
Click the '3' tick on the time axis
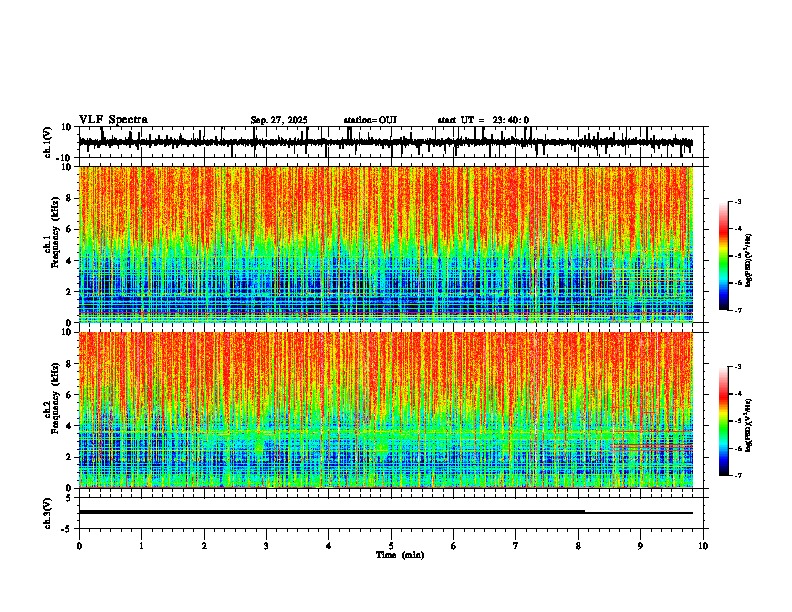[266, 546]
